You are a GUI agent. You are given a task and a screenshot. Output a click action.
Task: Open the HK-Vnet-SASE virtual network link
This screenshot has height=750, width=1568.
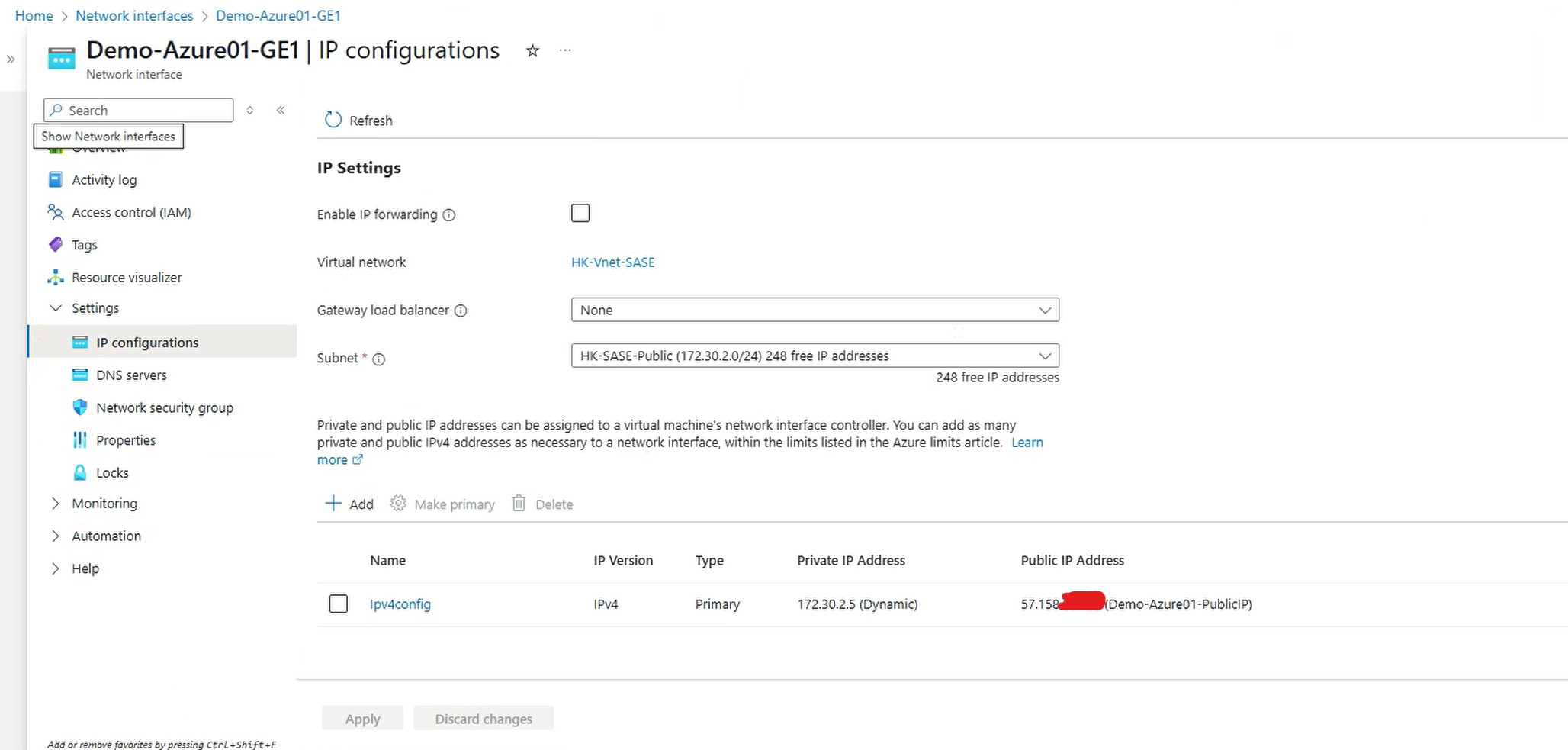[x=612, y=262]
